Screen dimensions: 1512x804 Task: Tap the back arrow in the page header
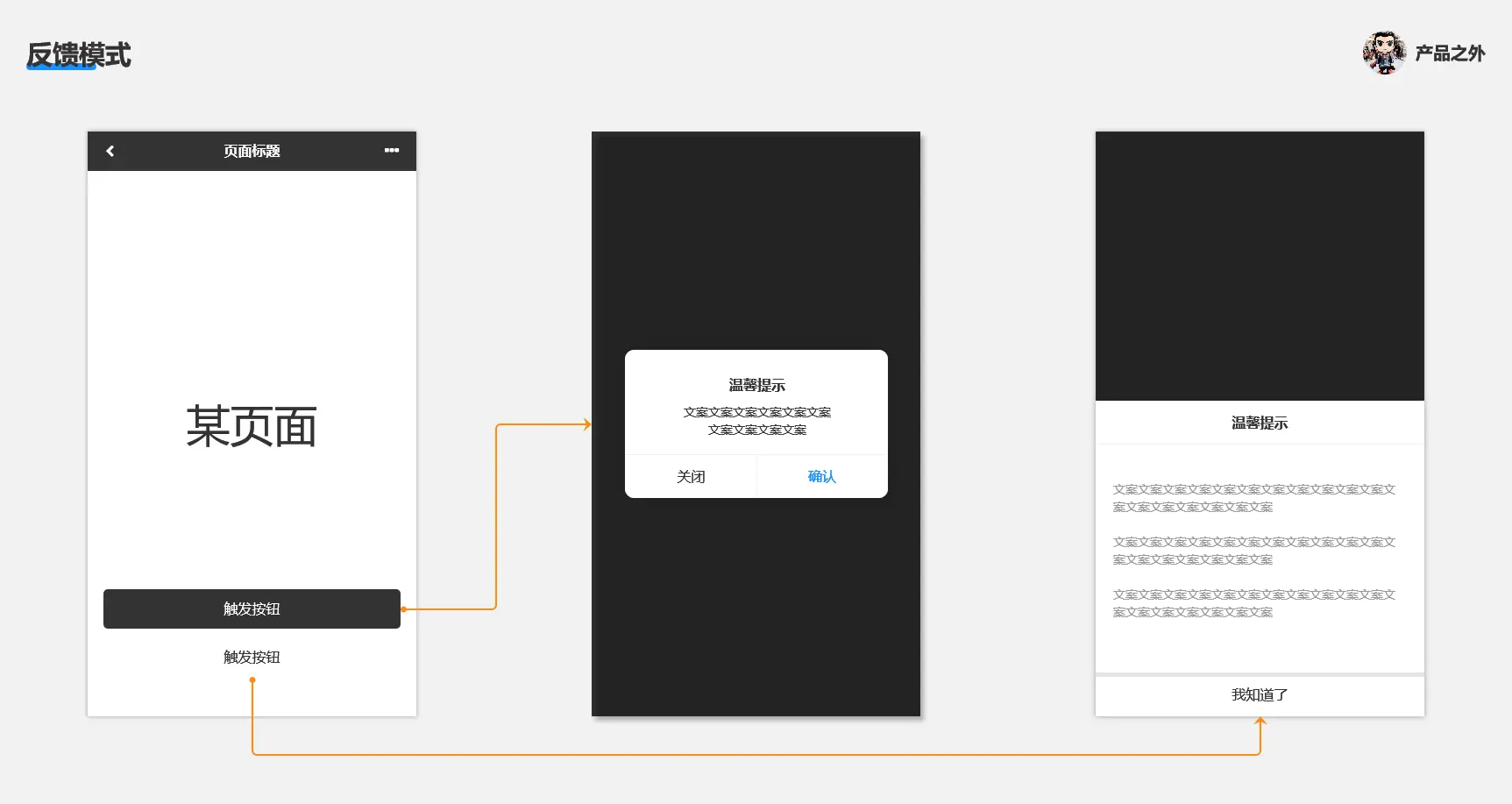(110, 151)
